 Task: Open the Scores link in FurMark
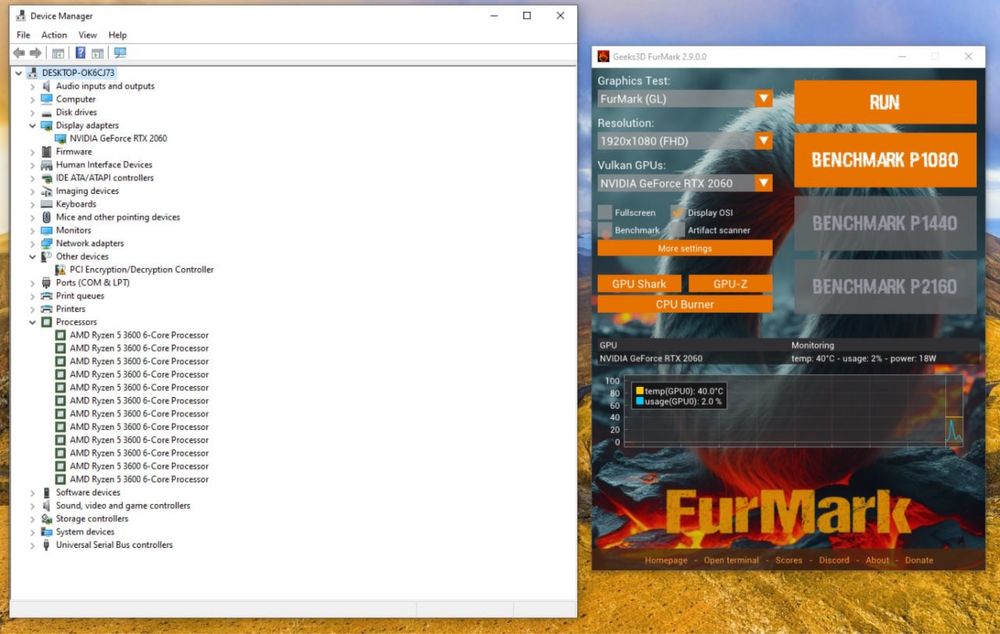tap(788, 560)
